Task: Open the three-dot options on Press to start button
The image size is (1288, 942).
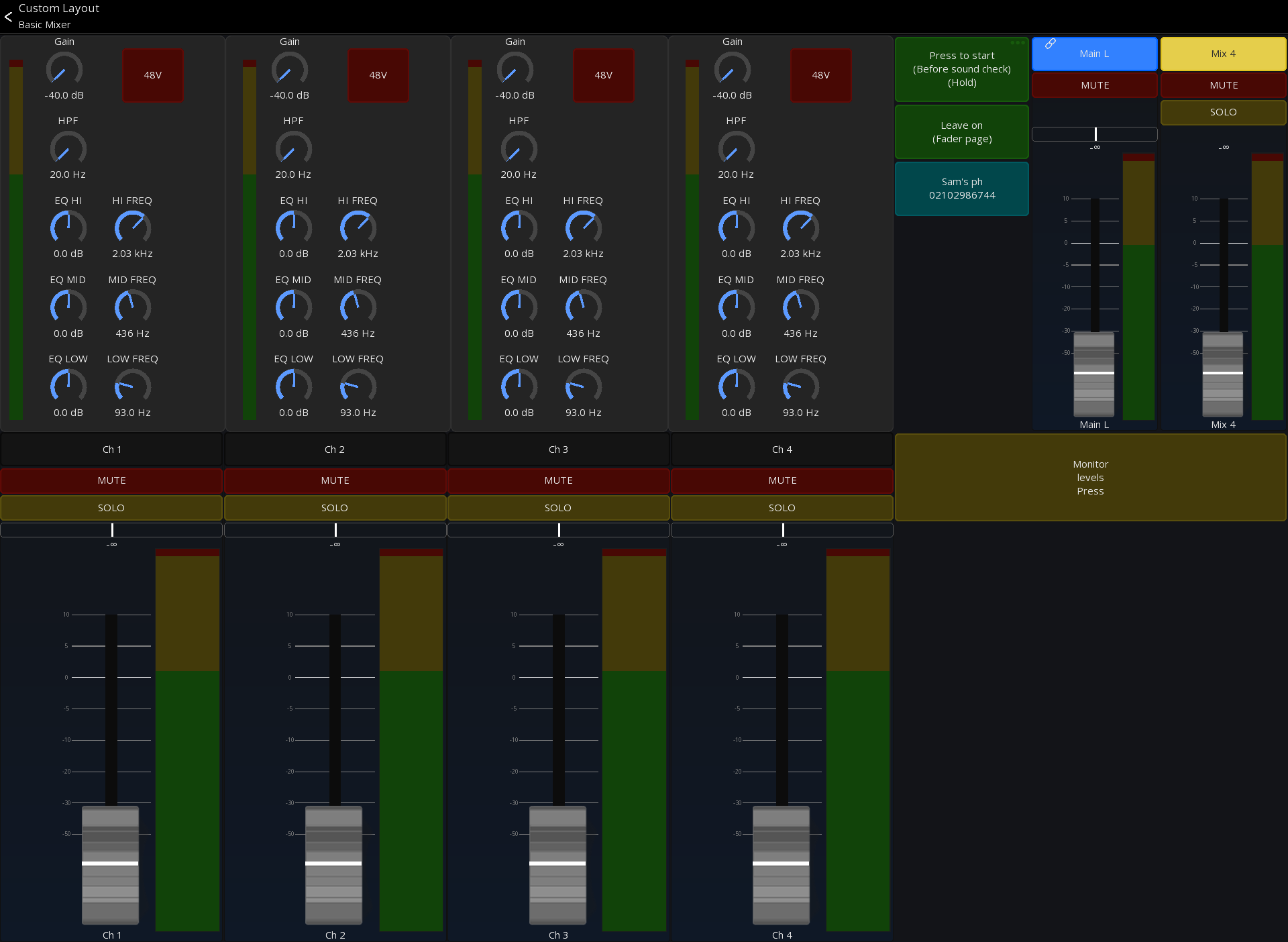Action: 1018,43
